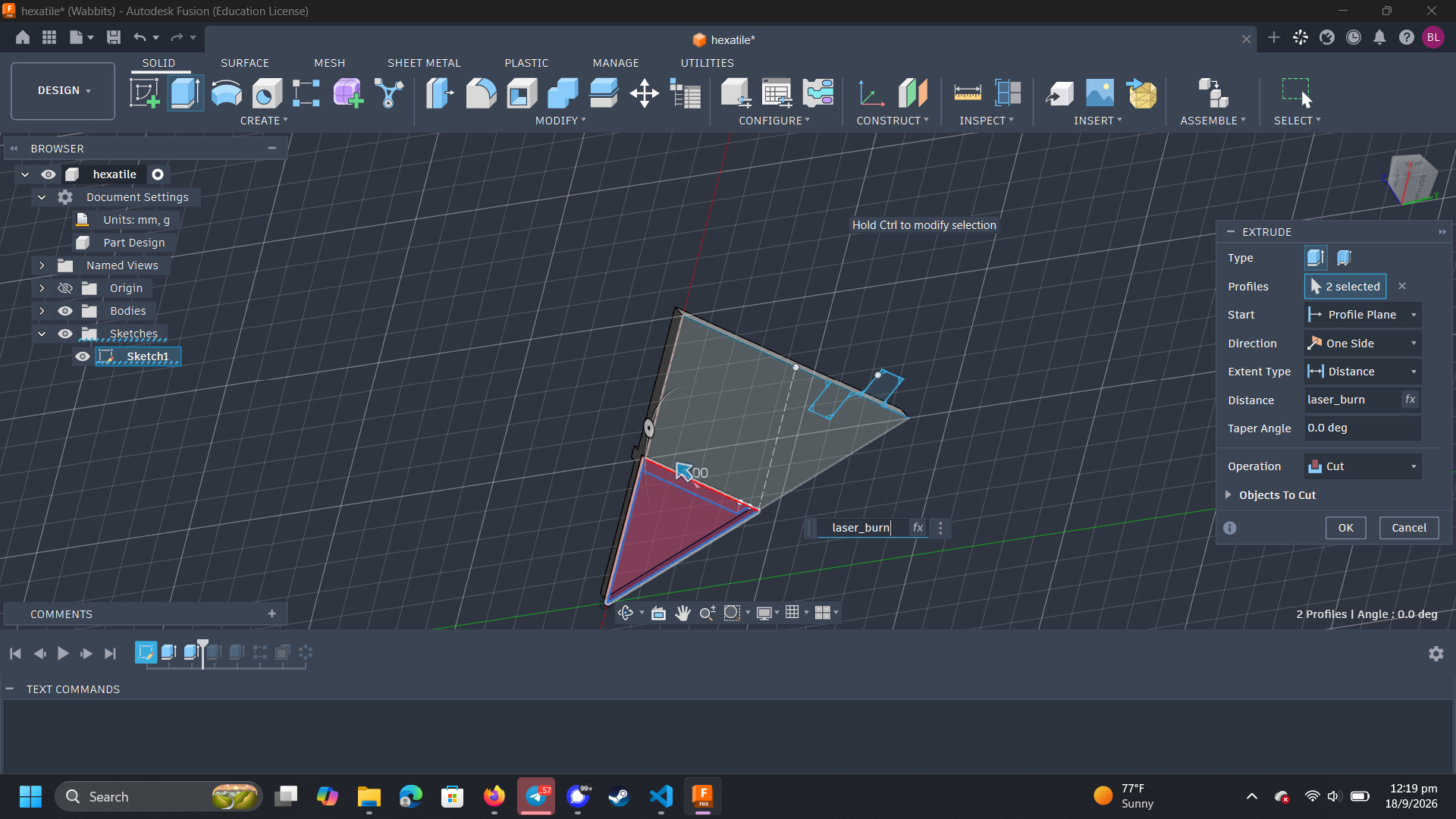Hide the Bodies folder
Viewport: 1456px width, 819px height.
pos(65,311)
